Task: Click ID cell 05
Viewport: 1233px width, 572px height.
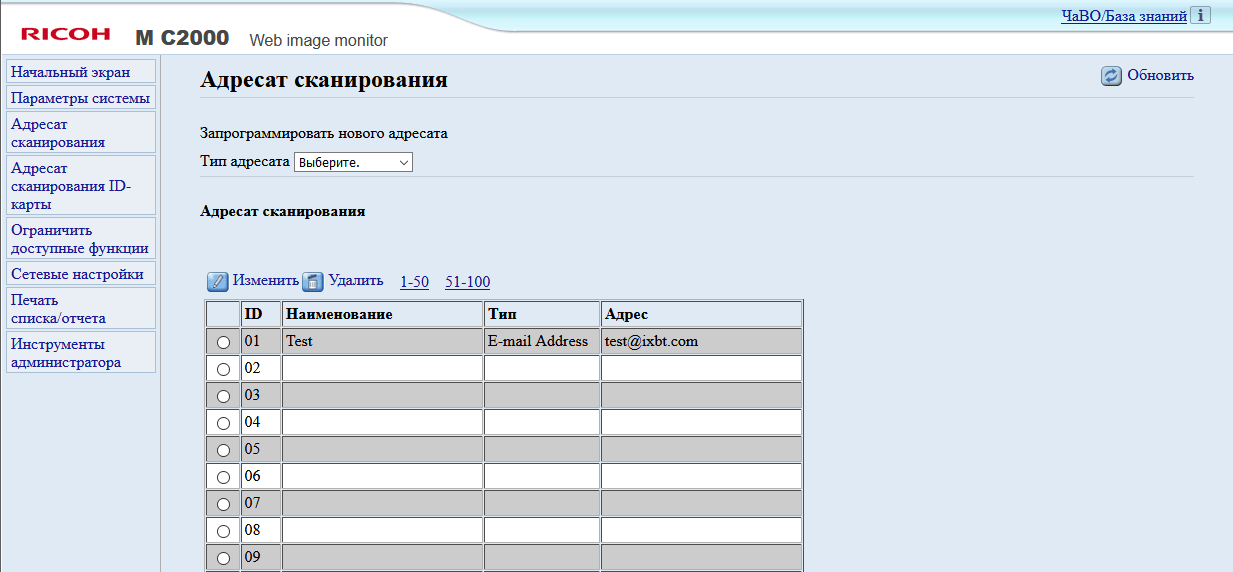Action: [261, 449]
